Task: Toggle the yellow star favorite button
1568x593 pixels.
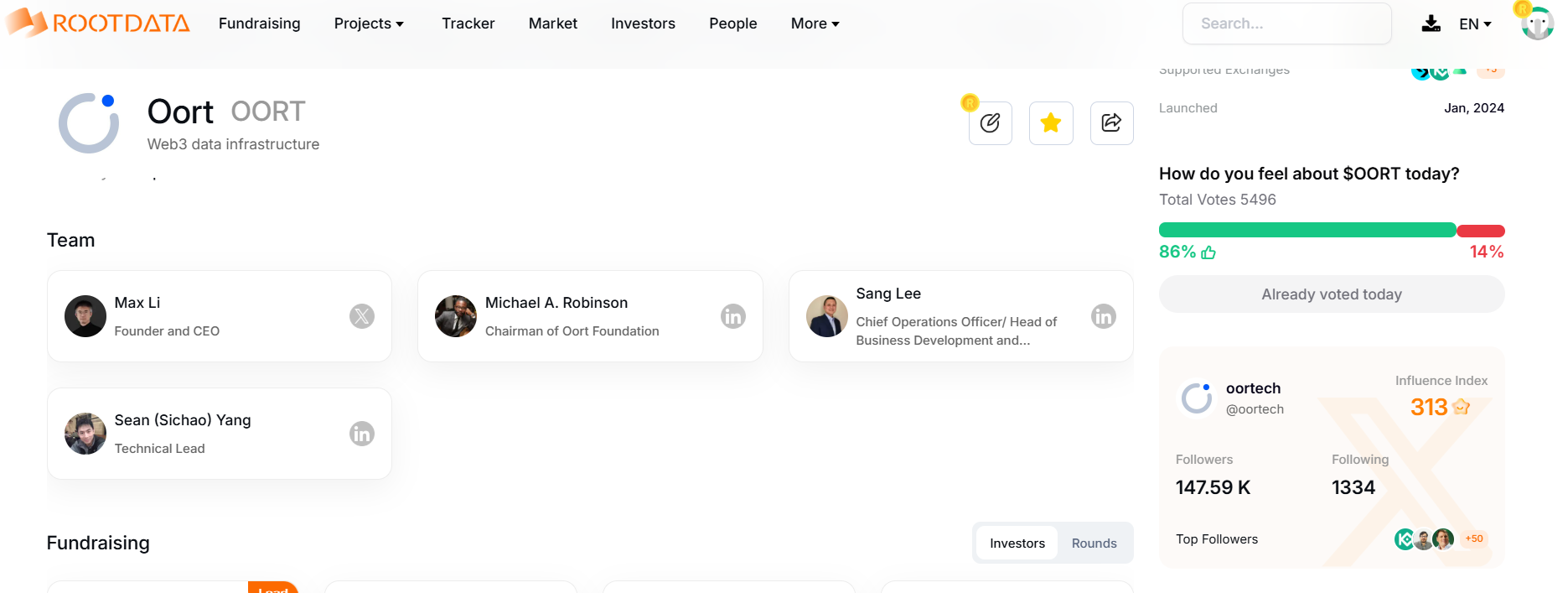Action: pyautogui.click(x=1050, y=123)
